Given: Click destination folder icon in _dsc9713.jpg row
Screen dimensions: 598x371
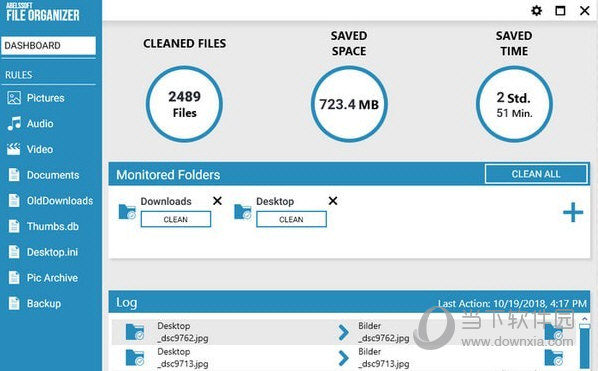Looking at the screenshot, I should click(554, 358).
